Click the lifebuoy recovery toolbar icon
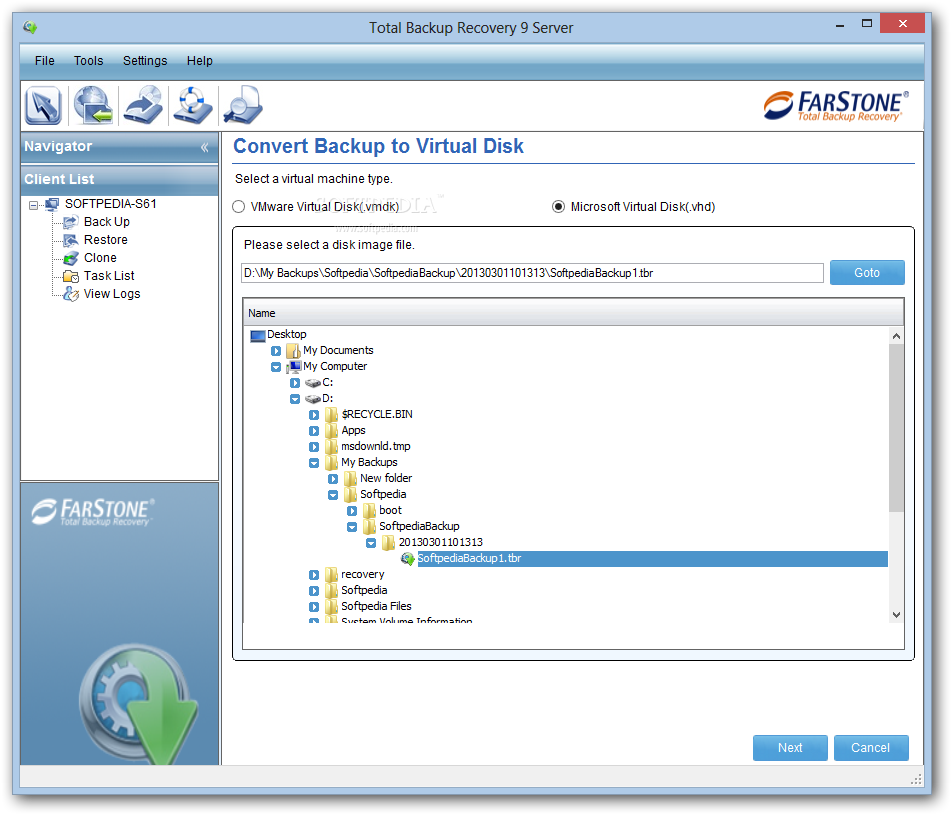The width and height of the screenshot is (952, 815). coord(192,105)
